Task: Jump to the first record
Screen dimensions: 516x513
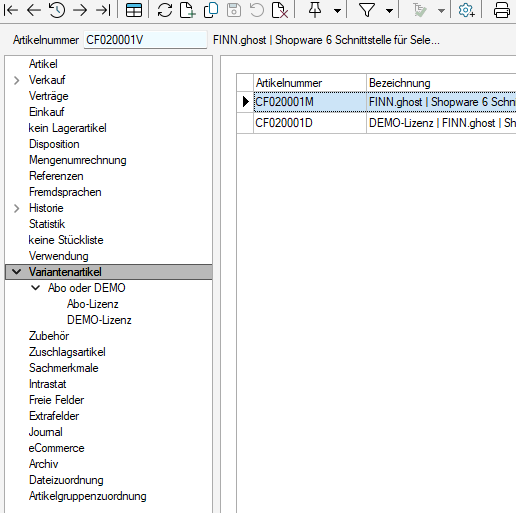Action: pyautogui.click(x=11, y=10)
